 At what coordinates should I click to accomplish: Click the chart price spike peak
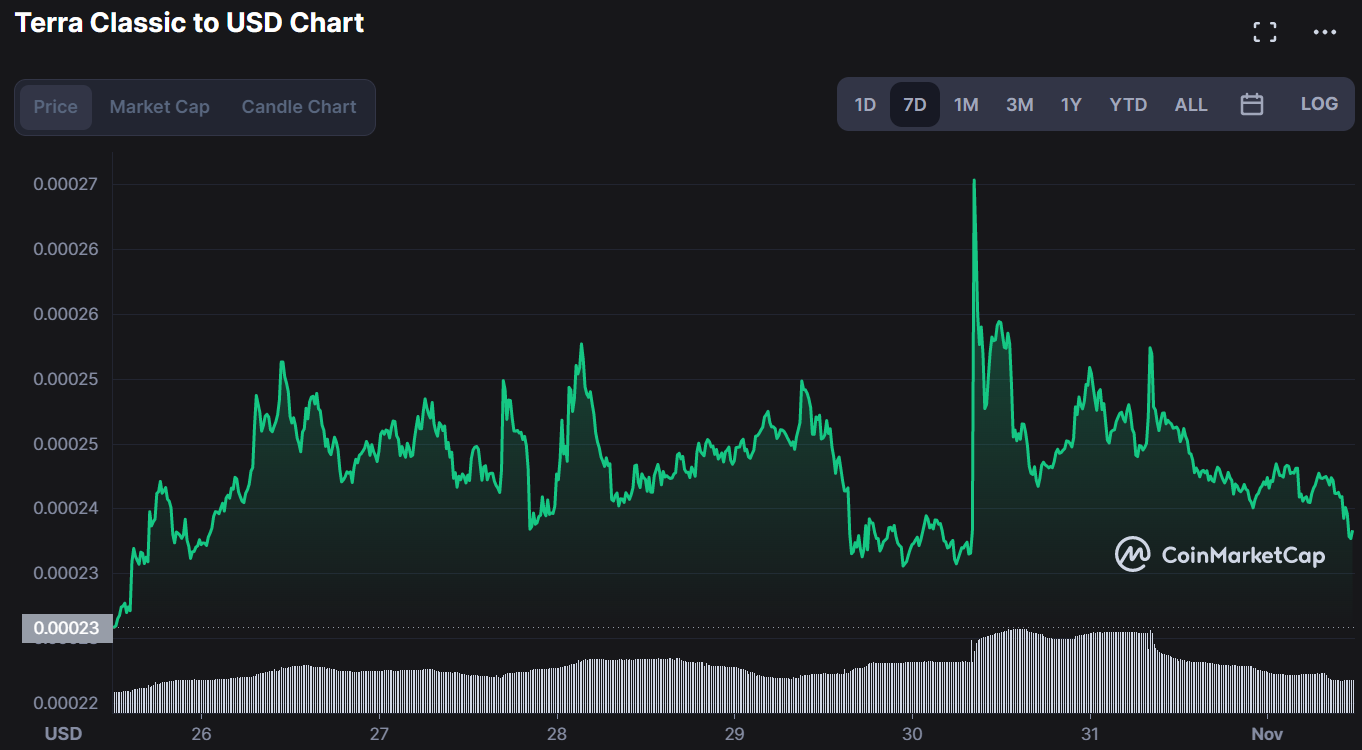click(x=973, y=182)
